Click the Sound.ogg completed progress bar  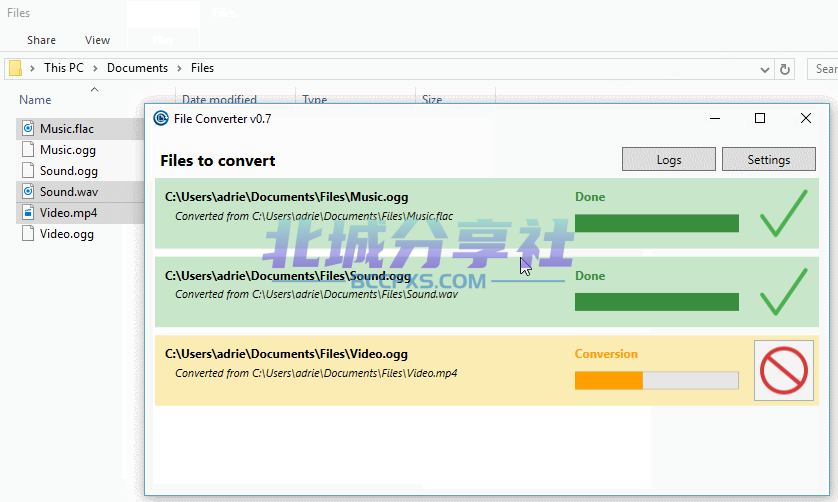click(657, 302)
